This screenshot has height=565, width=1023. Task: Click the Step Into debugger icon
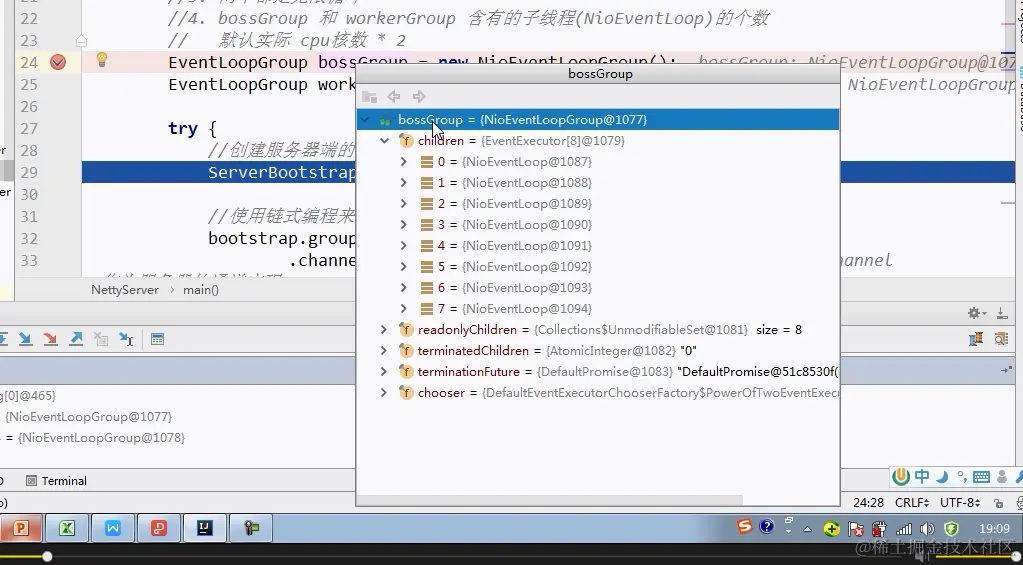coord(25,339)
